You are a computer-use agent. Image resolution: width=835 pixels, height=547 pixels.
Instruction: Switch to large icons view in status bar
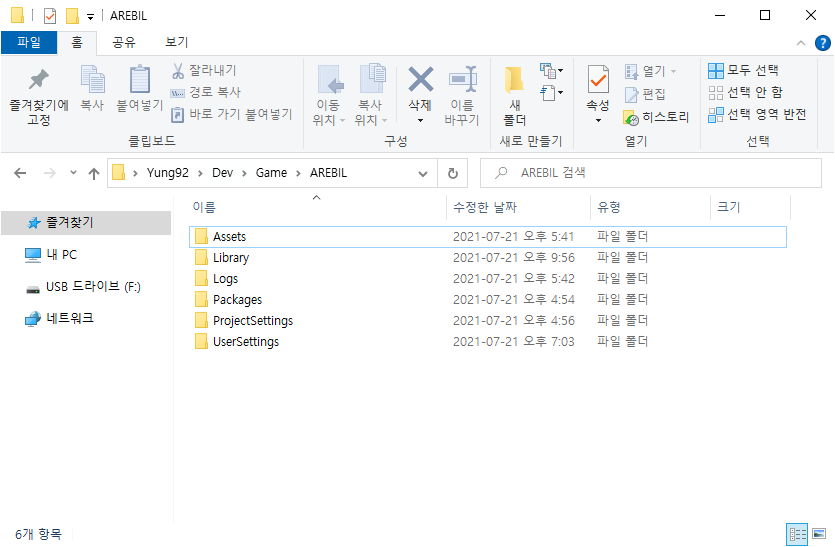(x=818, y=534)
